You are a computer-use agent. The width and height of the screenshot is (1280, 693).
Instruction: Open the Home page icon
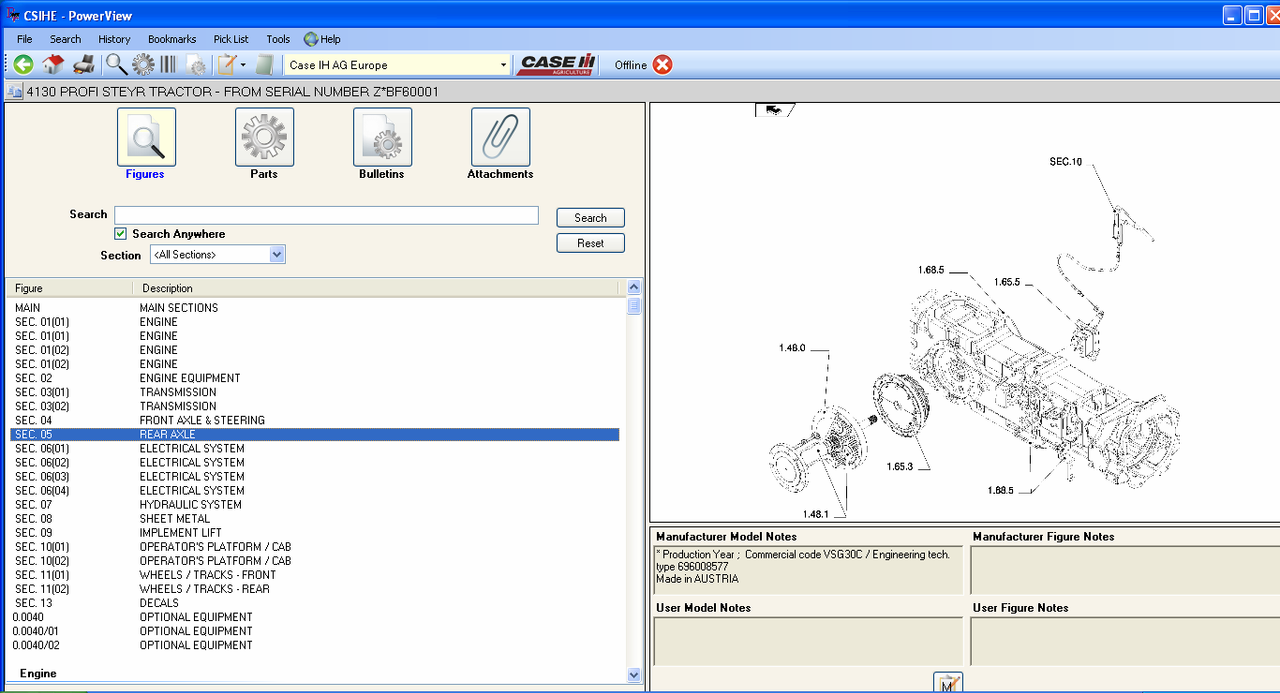(53, 65)
